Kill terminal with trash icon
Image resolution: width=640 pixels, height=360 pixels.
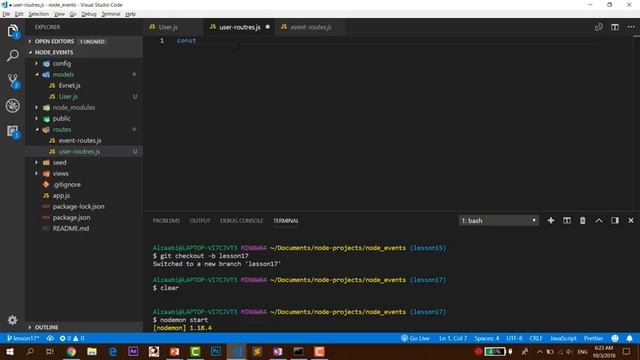click(x=582, y=220)
